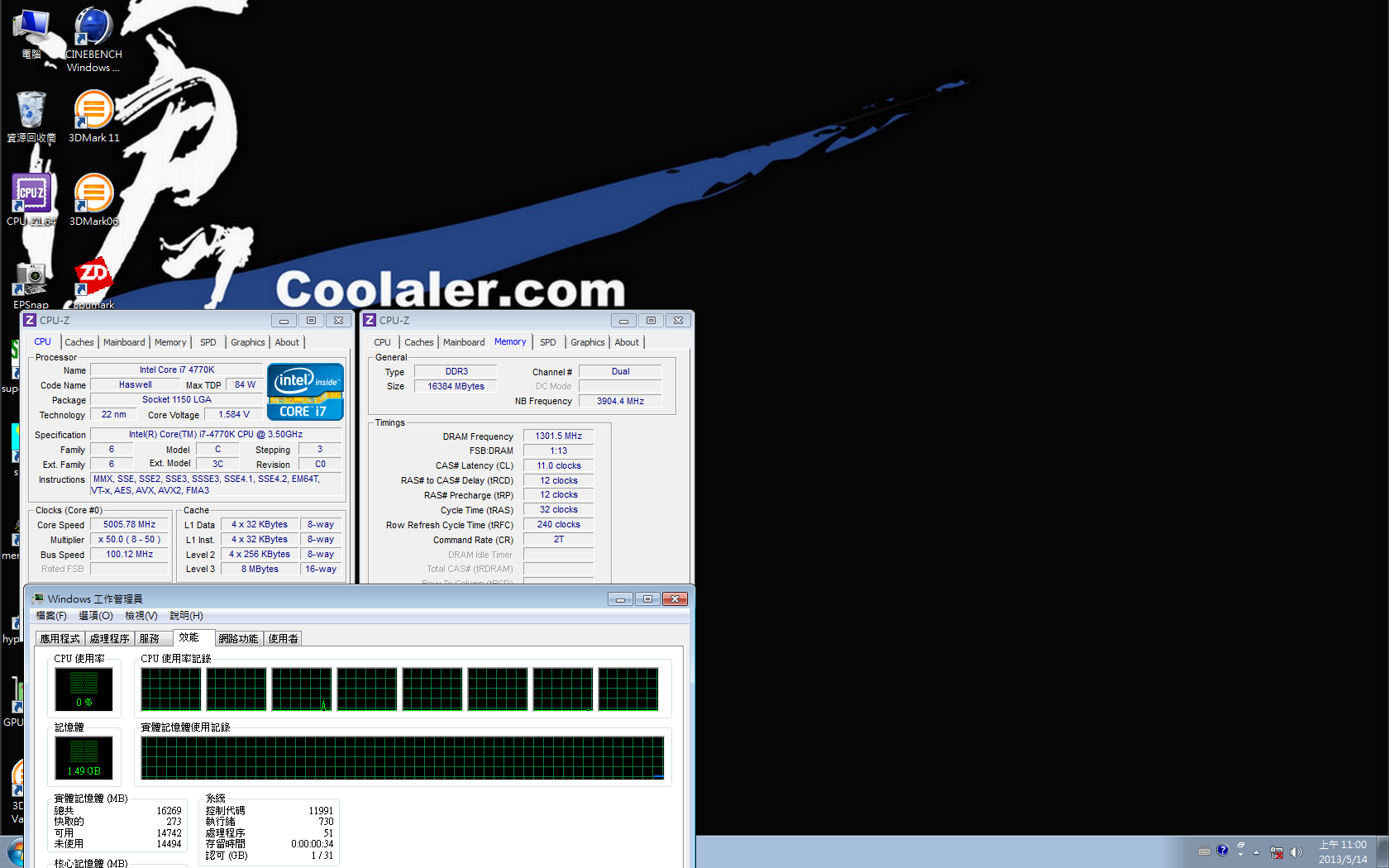Open the EPSnap camera icon
Screen dimensions: 1389x868
click(31, 285)
